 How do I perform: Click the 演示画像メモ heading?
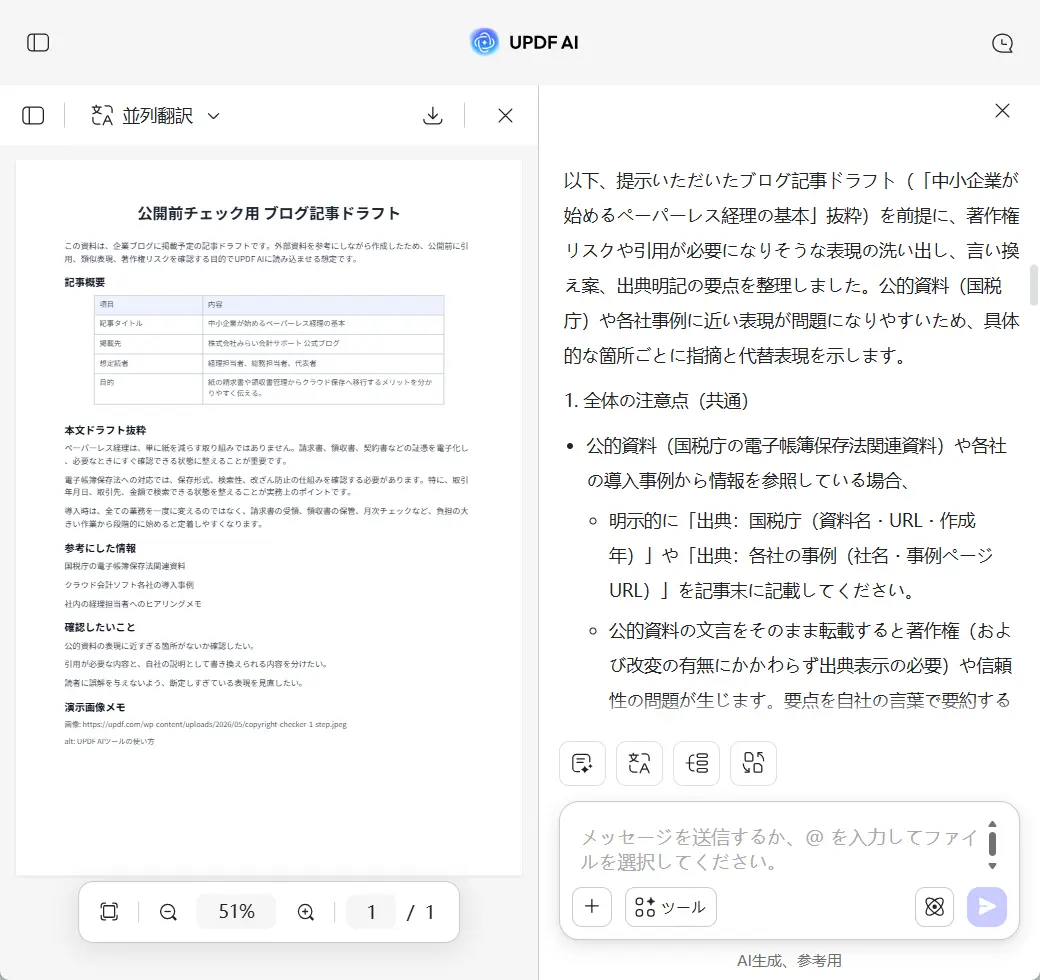[x=95, y=707]
